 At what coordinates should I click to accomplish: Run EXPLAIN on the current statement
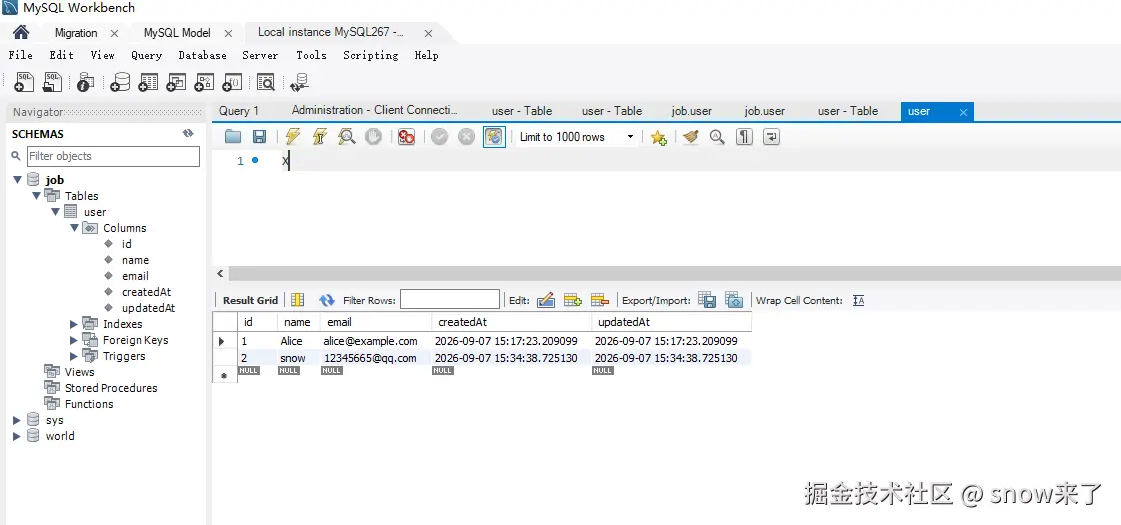coord(347,137)
